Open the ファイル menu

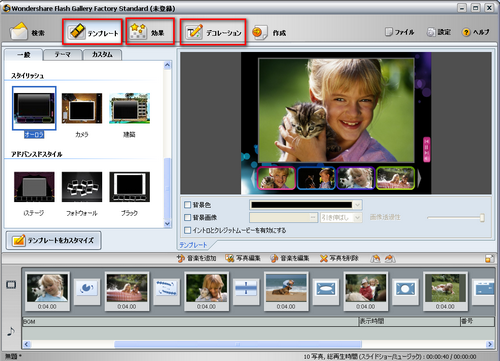399,32
